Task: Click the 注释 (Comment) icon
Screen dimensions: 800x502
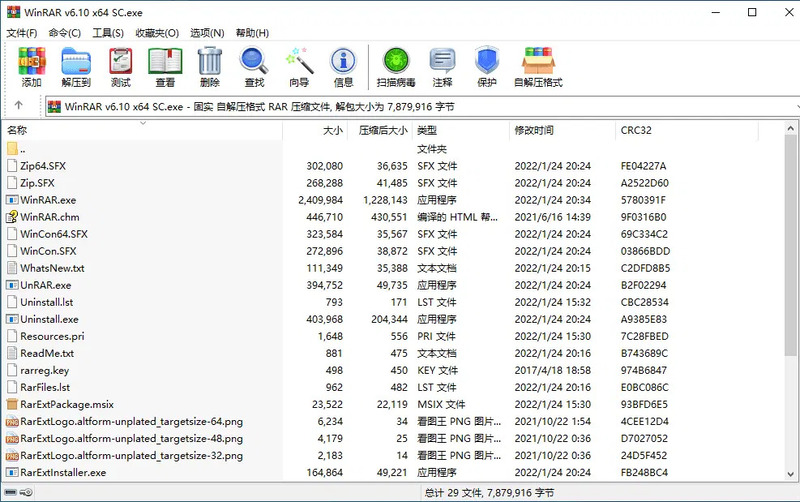Action: (442, 61)
